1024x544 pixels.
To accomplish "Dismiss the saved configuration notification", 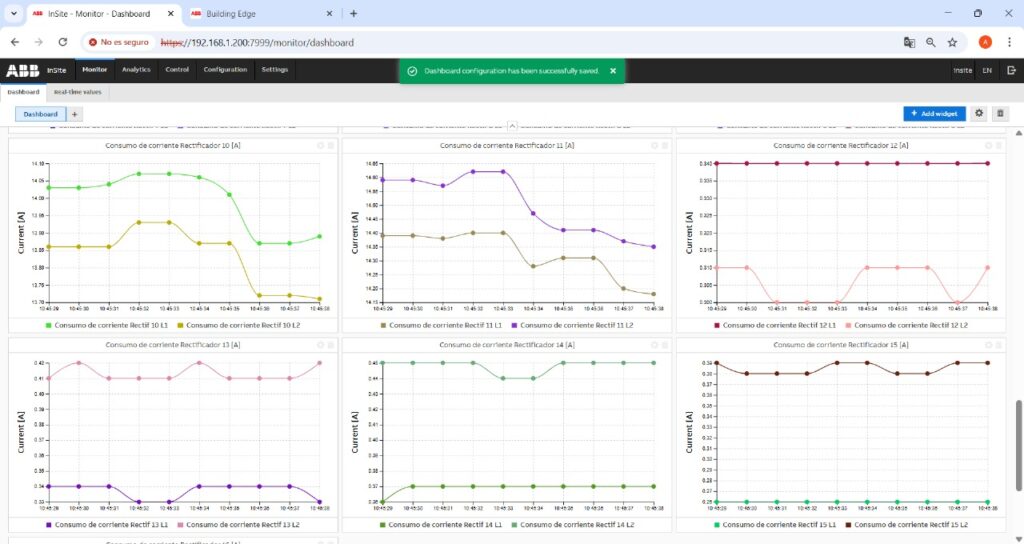I will pyautogui.click(x=613, y=71).
